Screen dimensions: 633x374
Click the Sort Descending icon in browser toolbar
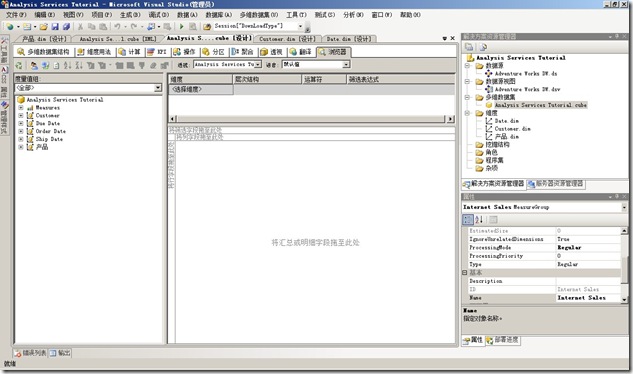79,65
